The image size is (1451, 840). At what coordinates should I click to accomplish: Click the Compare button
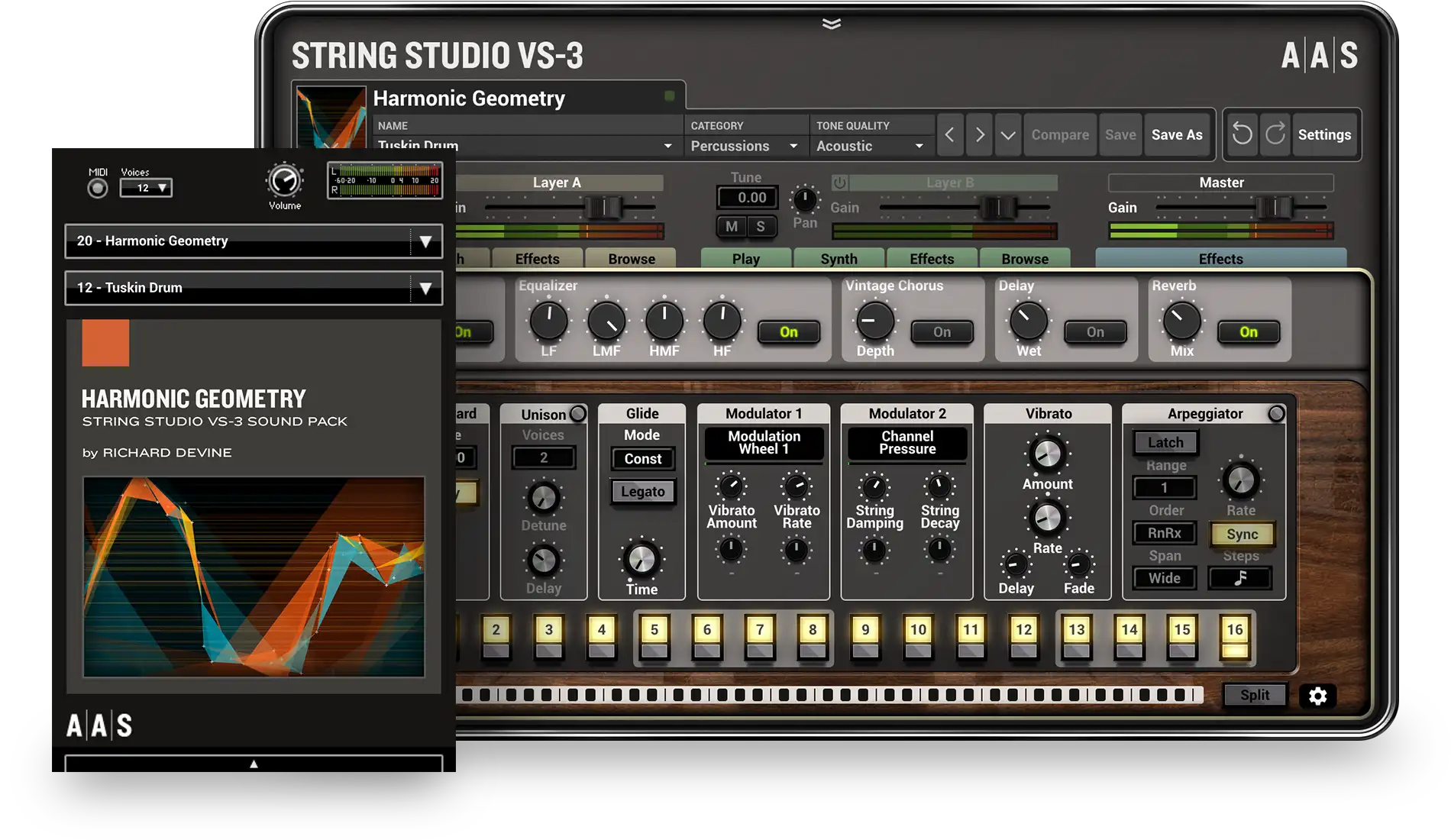(x=1060, y=135)
